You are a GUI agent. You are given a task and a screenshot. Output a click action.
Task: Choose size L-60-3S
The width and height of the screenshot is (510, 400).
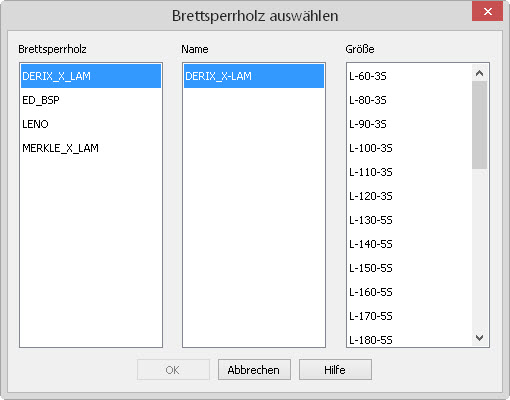pyautogui.click(x=410, y=76)
